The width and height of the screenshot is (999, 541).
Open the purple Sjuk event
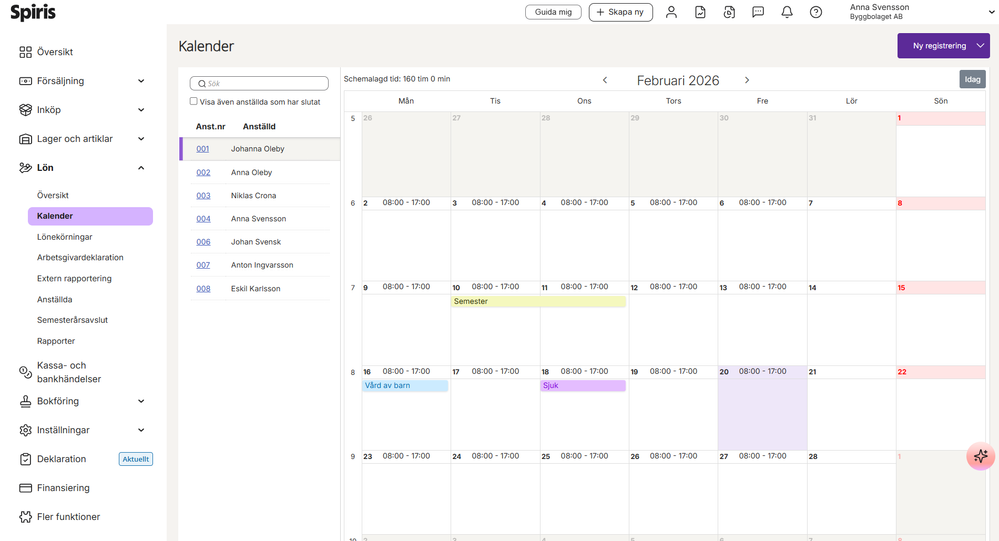(583, 386)
